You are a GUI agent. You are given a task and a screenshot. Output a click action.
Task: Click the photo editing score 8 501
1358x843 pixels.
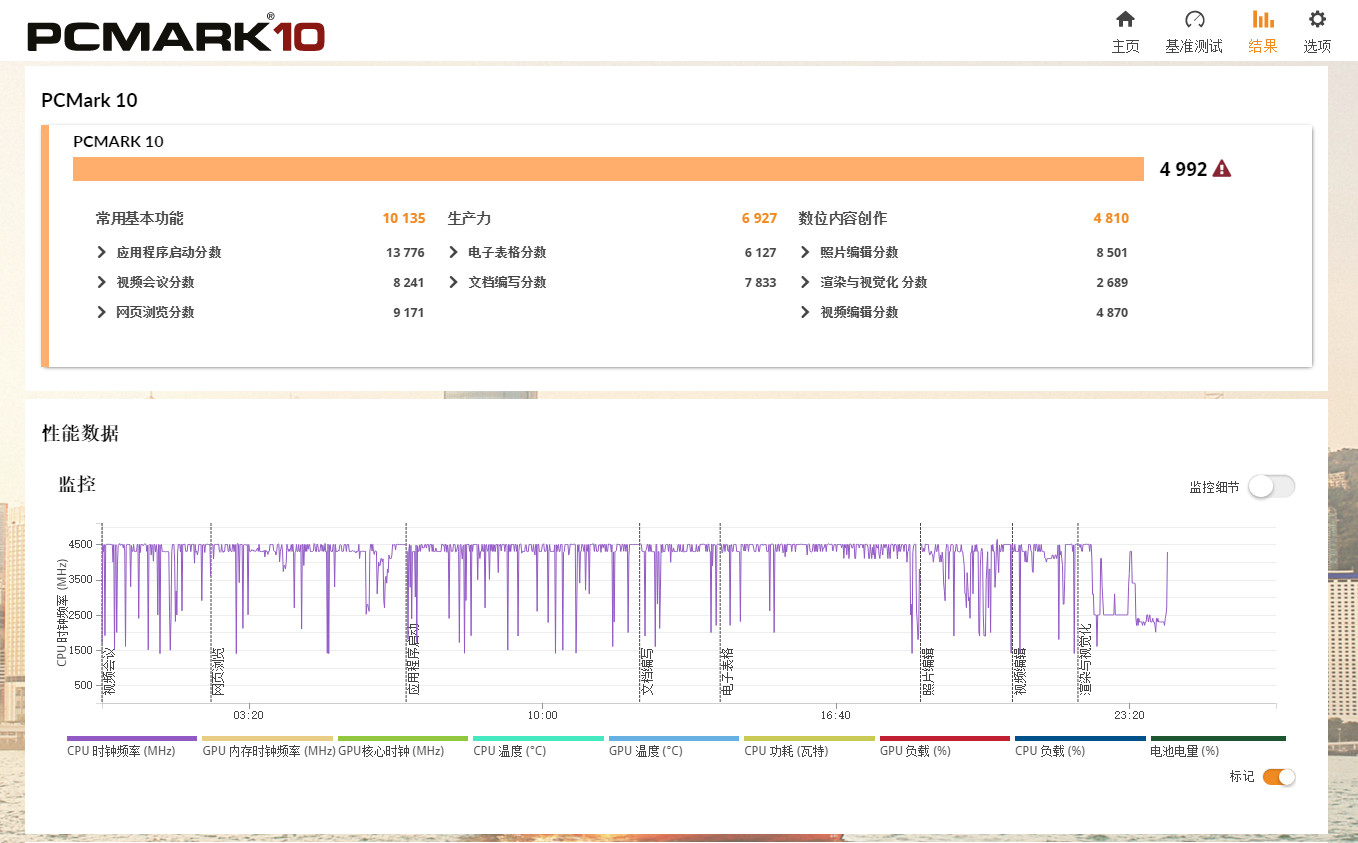[1112, 253]
